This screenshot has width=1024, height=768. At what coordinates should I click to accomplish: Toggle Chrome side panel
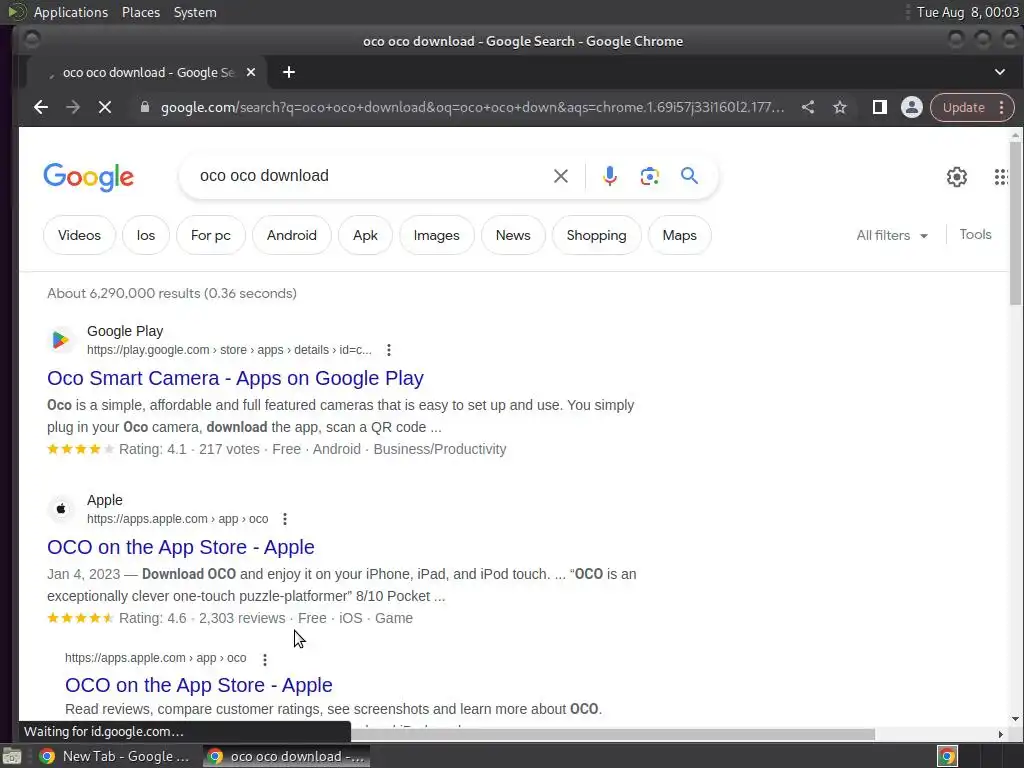(880, 107)
